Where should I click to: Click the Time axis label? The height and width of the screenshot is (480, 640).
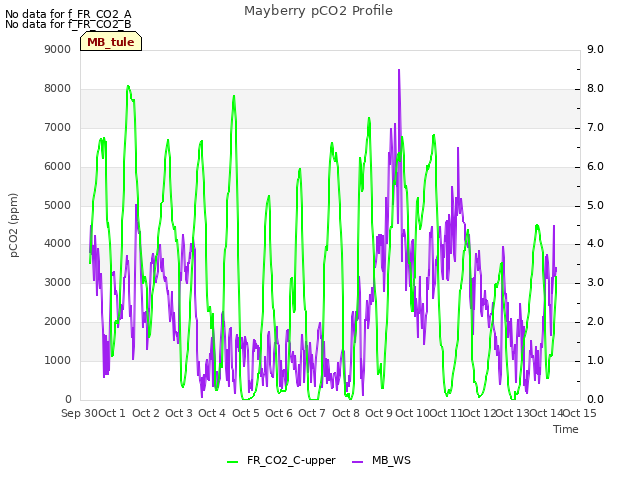(566, 429)
